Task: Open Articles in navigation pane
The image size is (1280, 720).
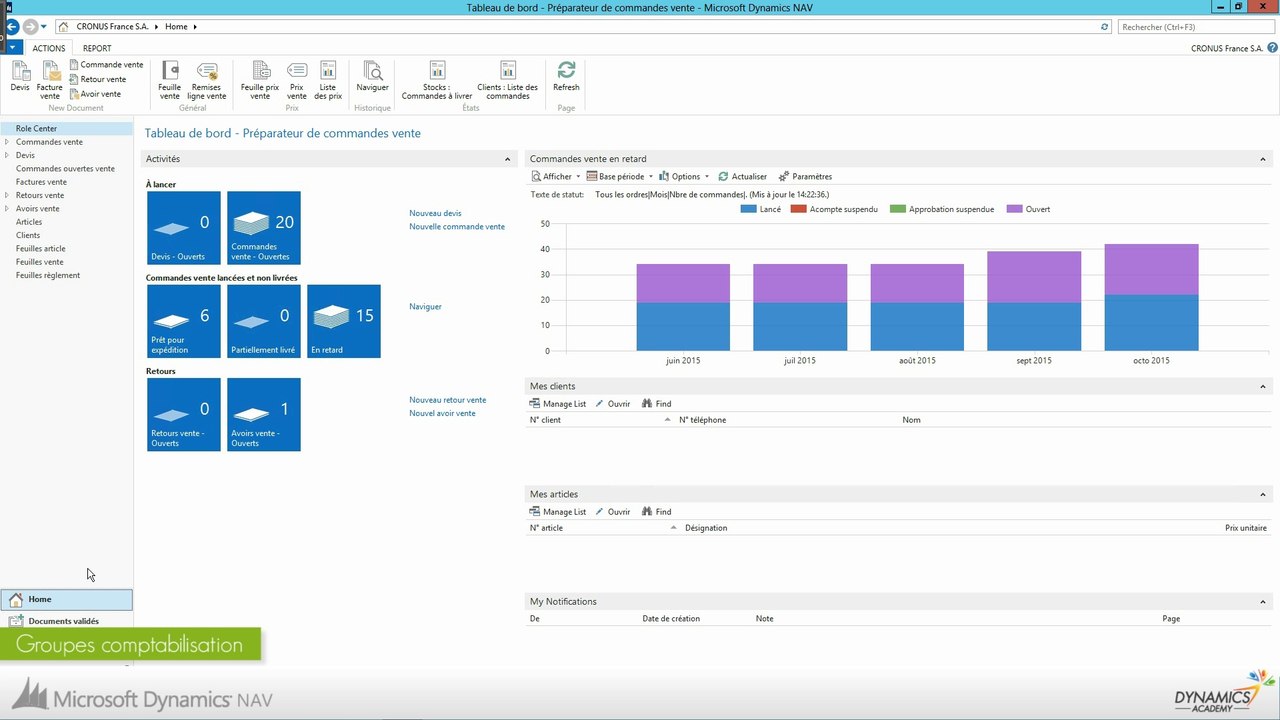Action: click(29, 222)
